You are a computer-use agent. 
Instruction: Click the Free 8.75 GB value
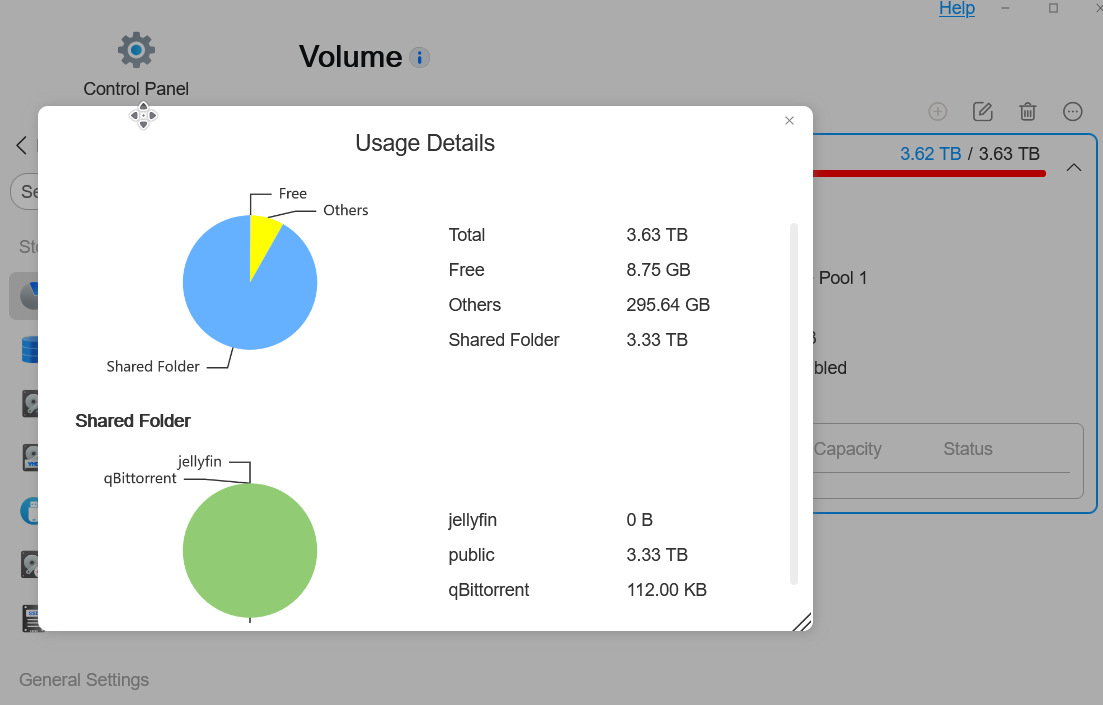(658, 270)
